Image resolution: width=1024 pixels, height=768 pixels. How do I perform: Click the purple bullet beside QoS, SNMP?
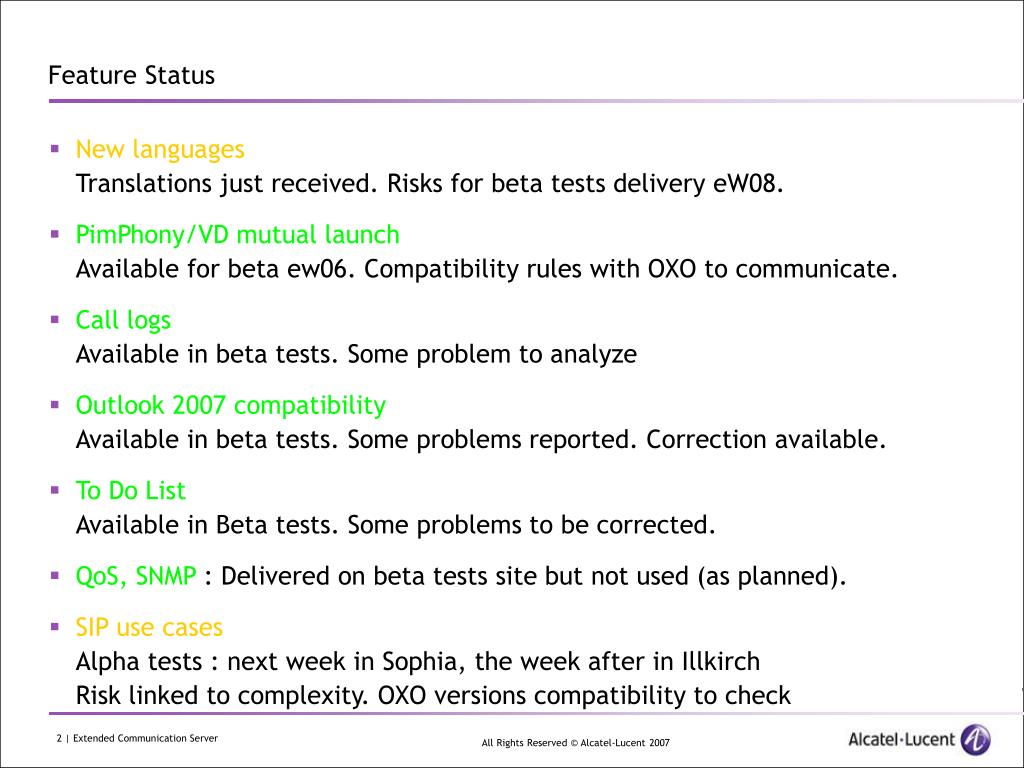coord(55,575)
